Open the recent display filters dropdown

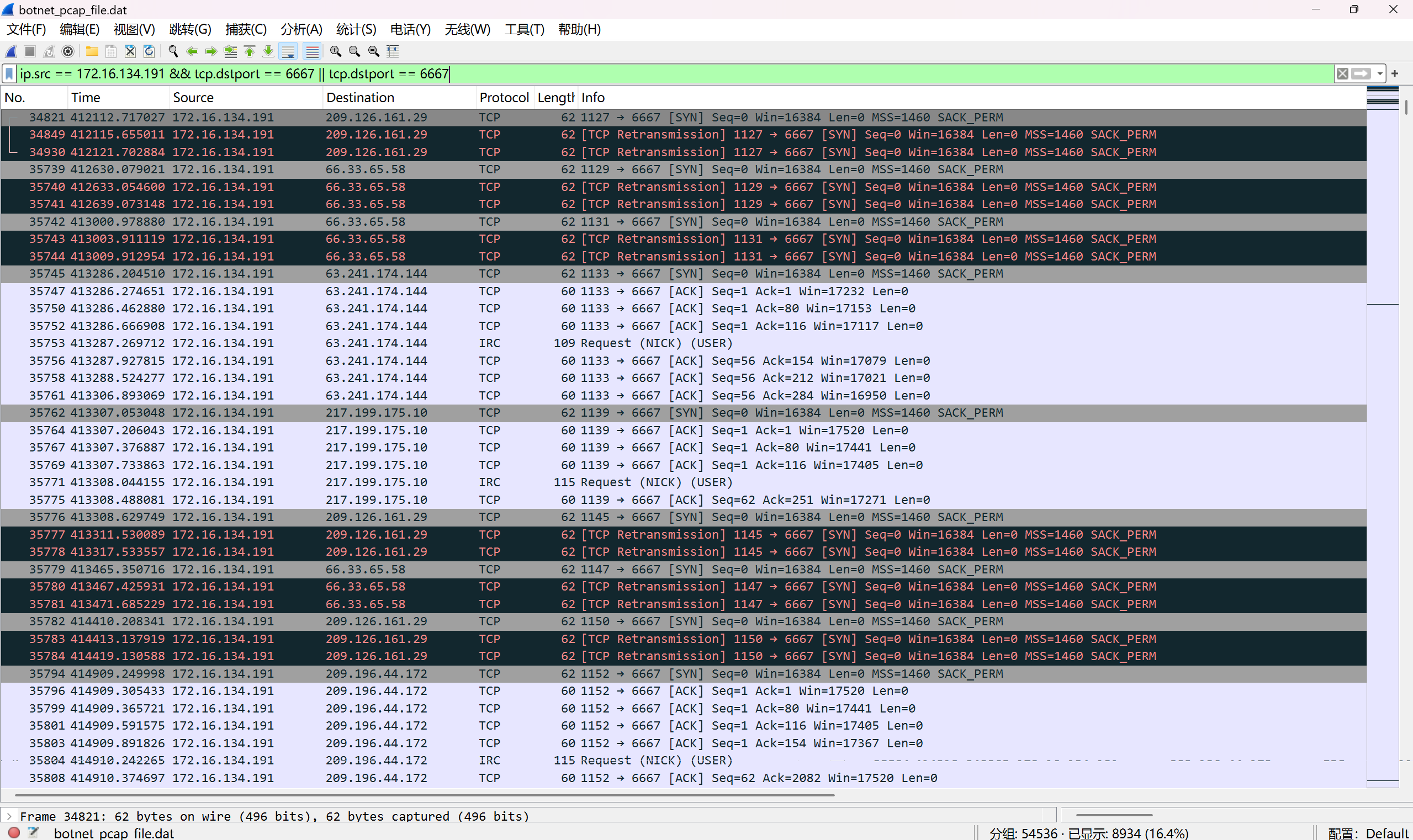point(1380,73)
